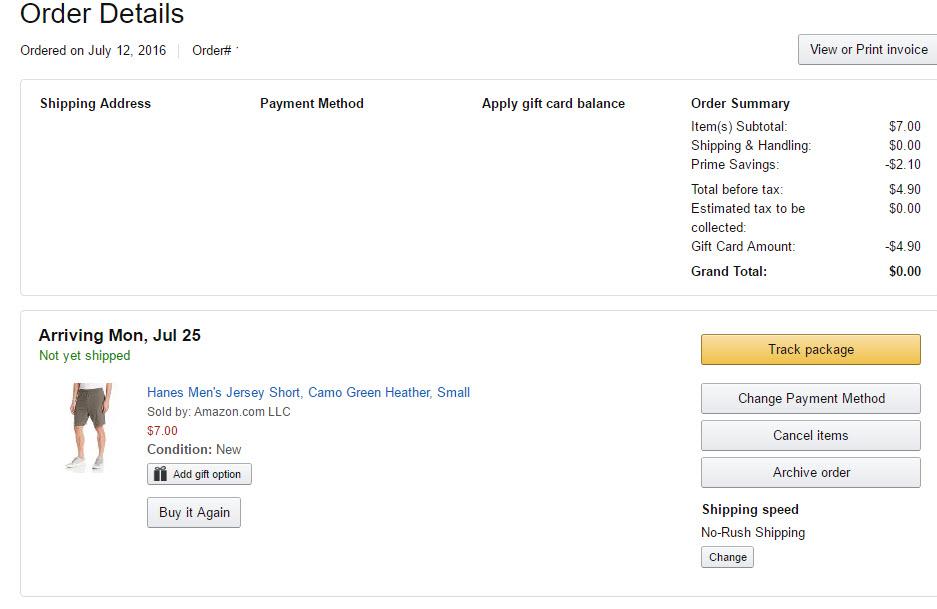Click the Order Summary heading

coord(740,103)
